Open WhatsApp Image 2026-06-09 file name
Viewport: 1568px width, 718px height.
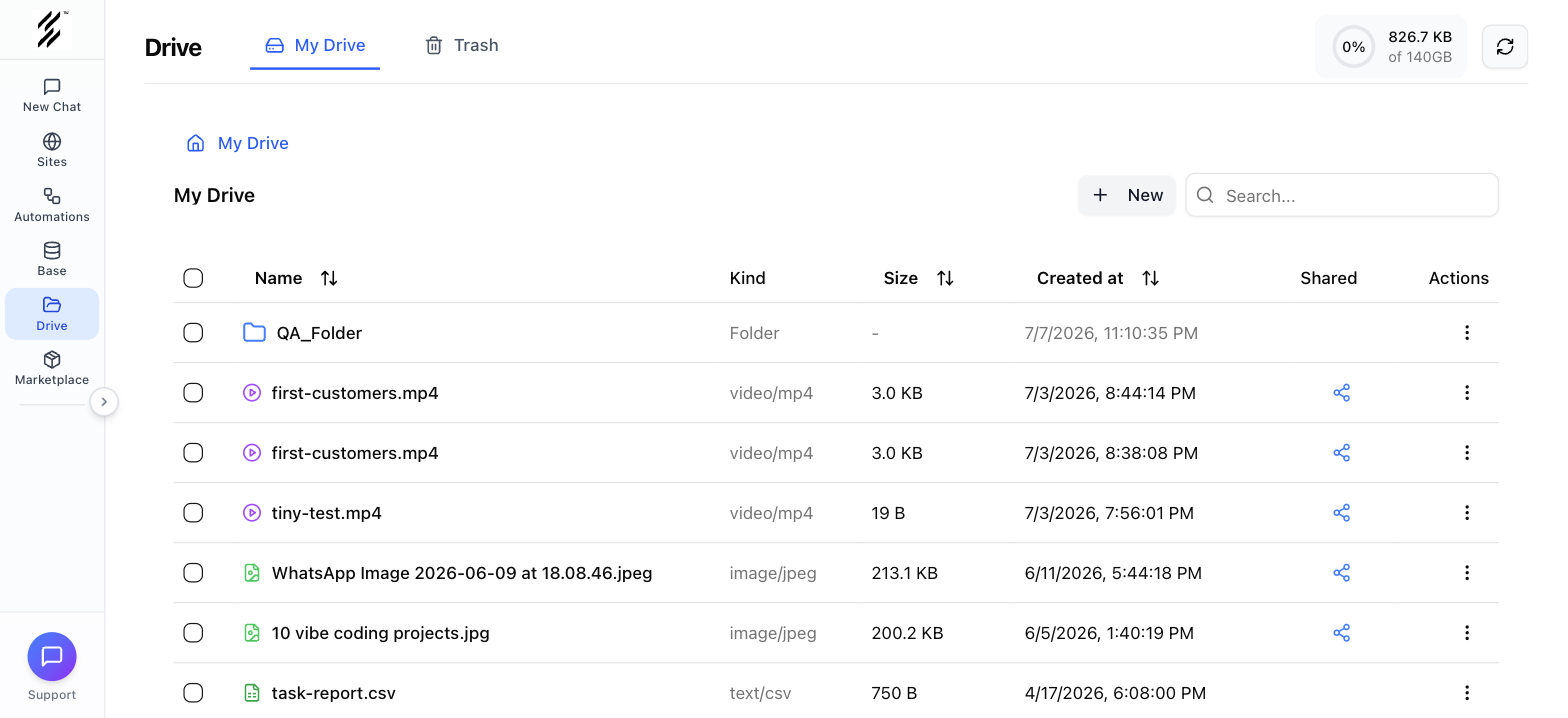pos(462,573)
